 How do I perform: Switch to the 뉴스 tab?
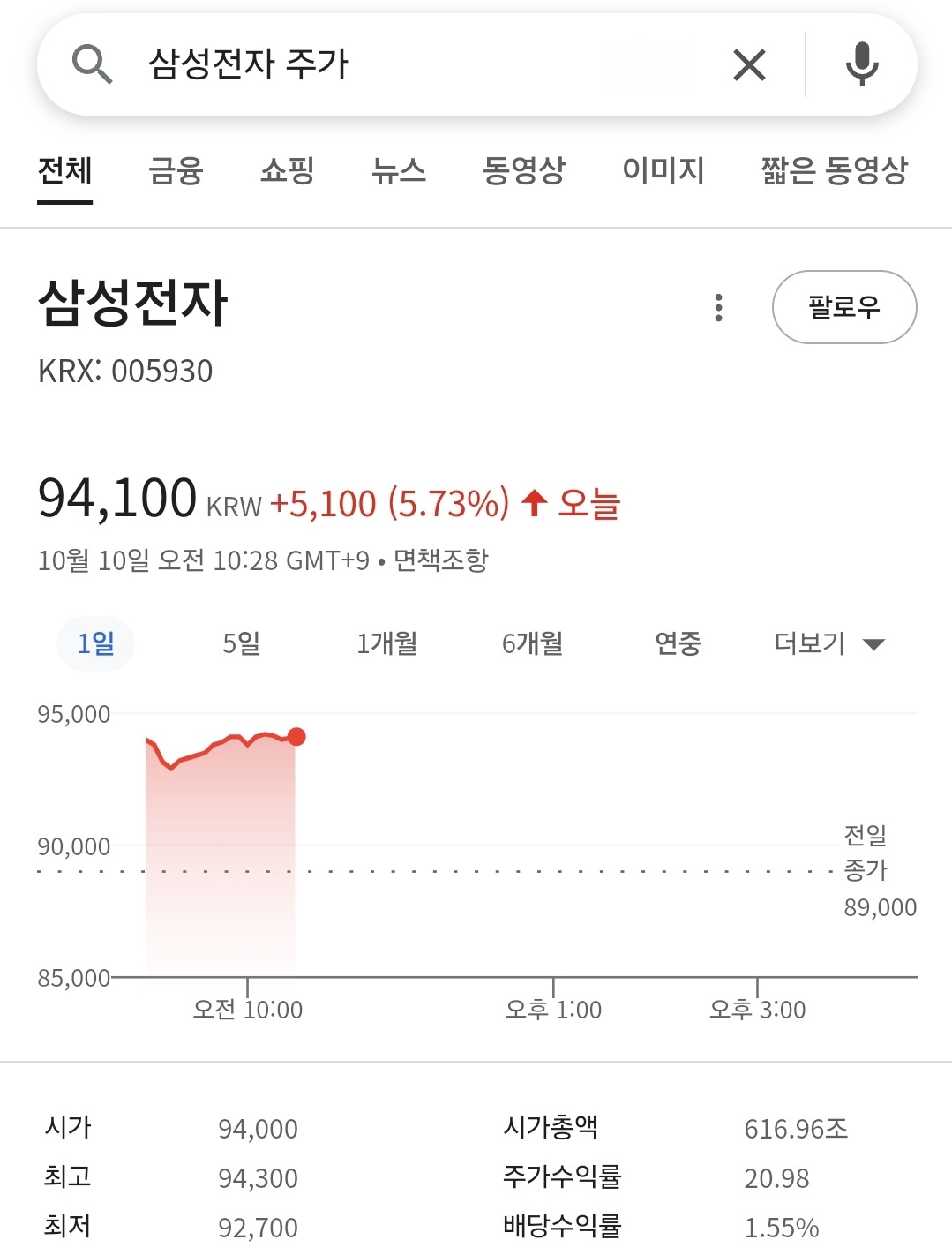pyautogui.click(x=399, y=169)
